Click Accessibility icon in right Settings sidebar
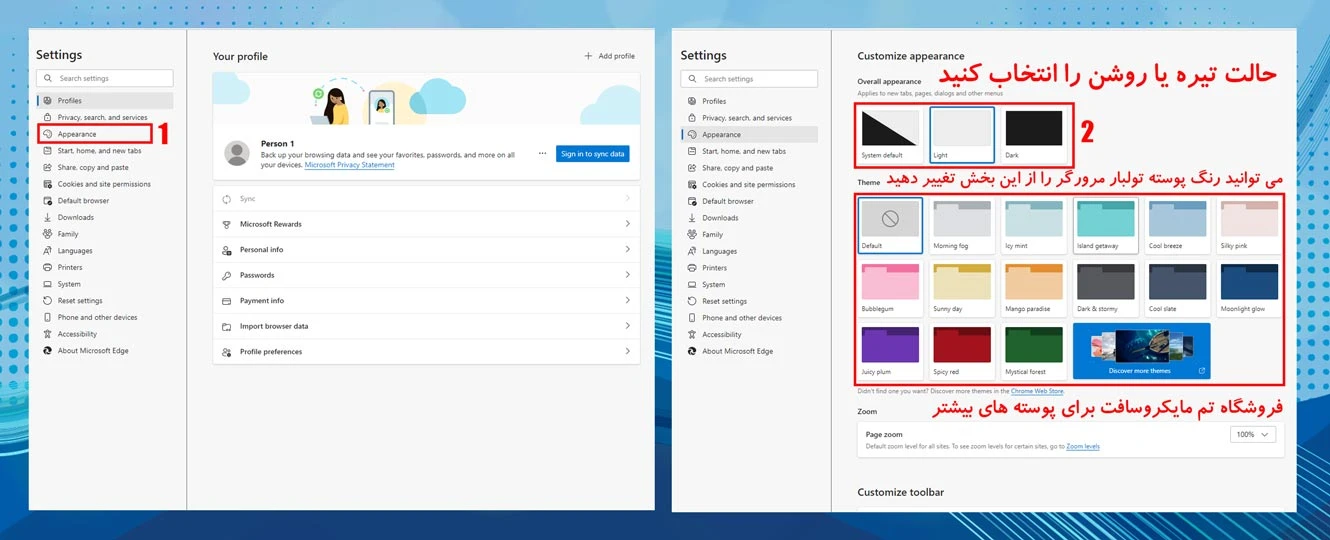This screenshot has width=1330, height=540. coord(692,335)
